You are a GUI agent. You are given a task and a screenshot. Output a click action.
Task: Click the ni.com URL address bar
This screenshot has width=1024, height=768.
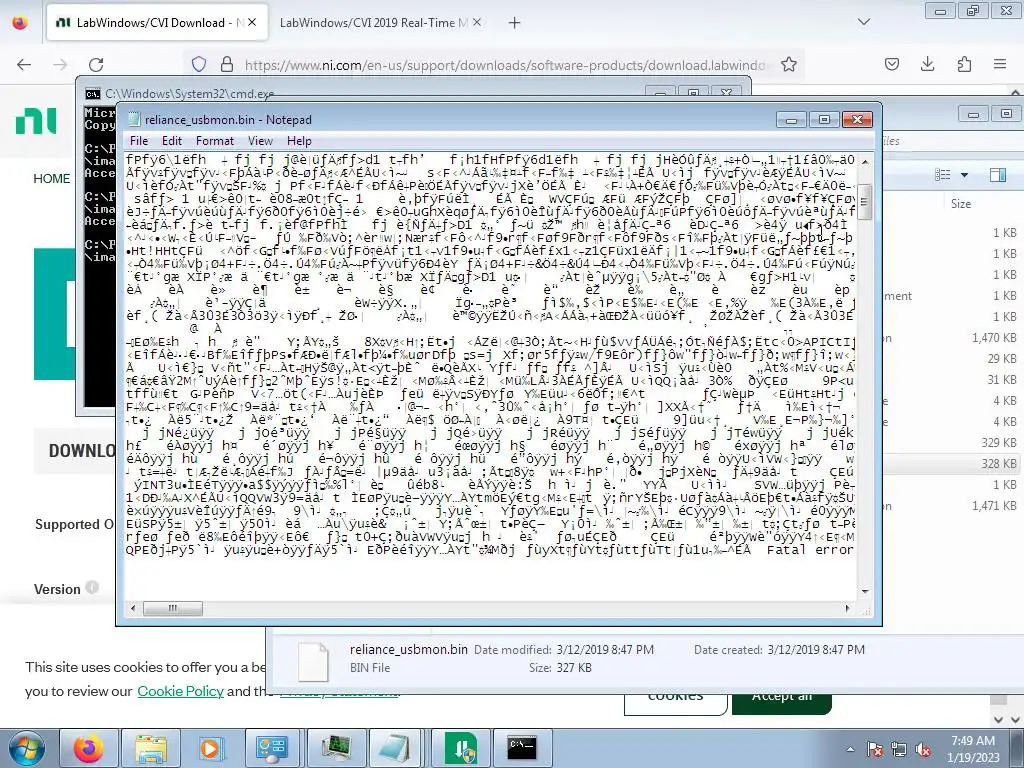click(x=506, y=65)
